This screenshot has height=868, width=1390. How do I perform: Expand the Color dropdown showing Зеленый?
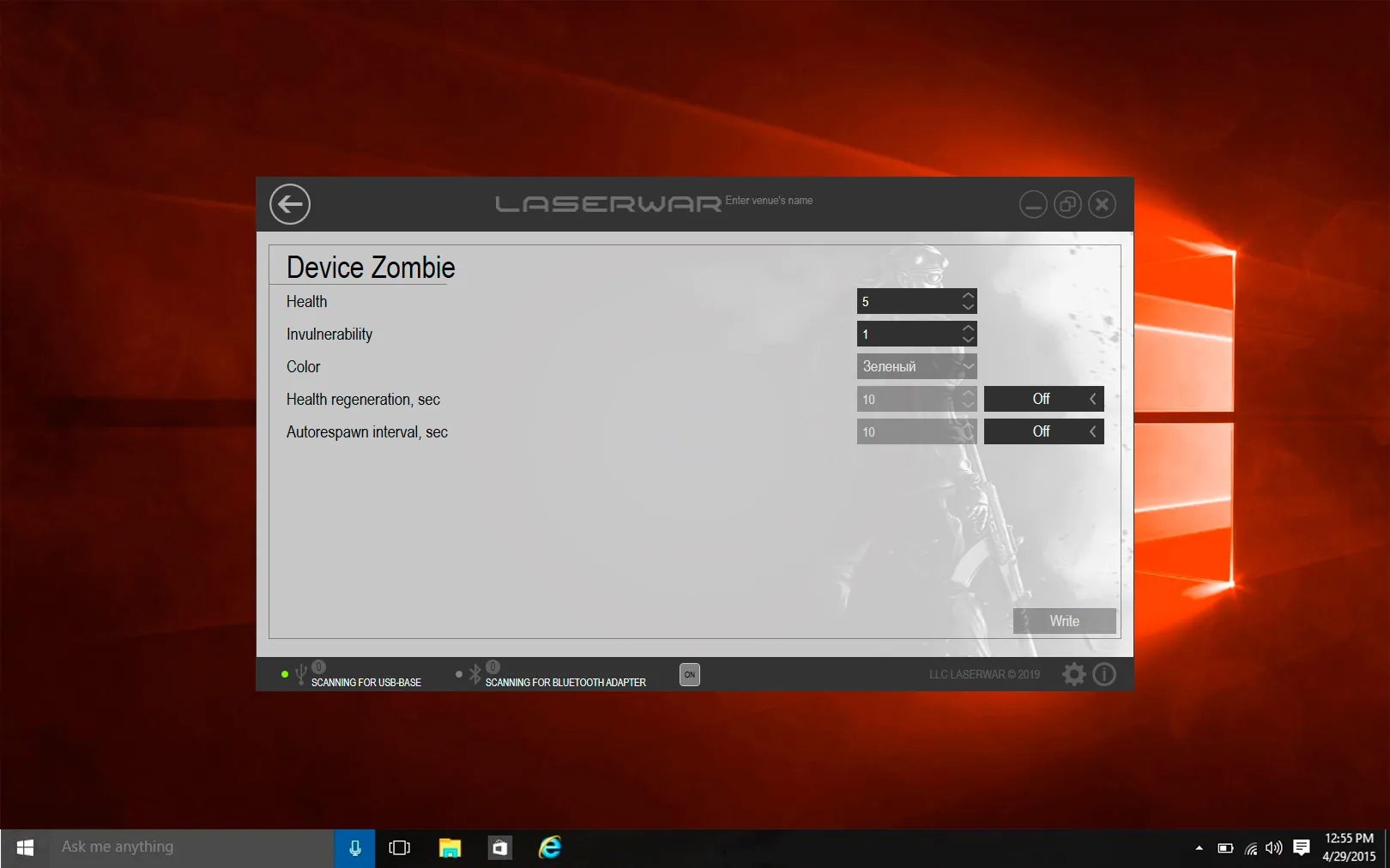(x=916, y=366)
